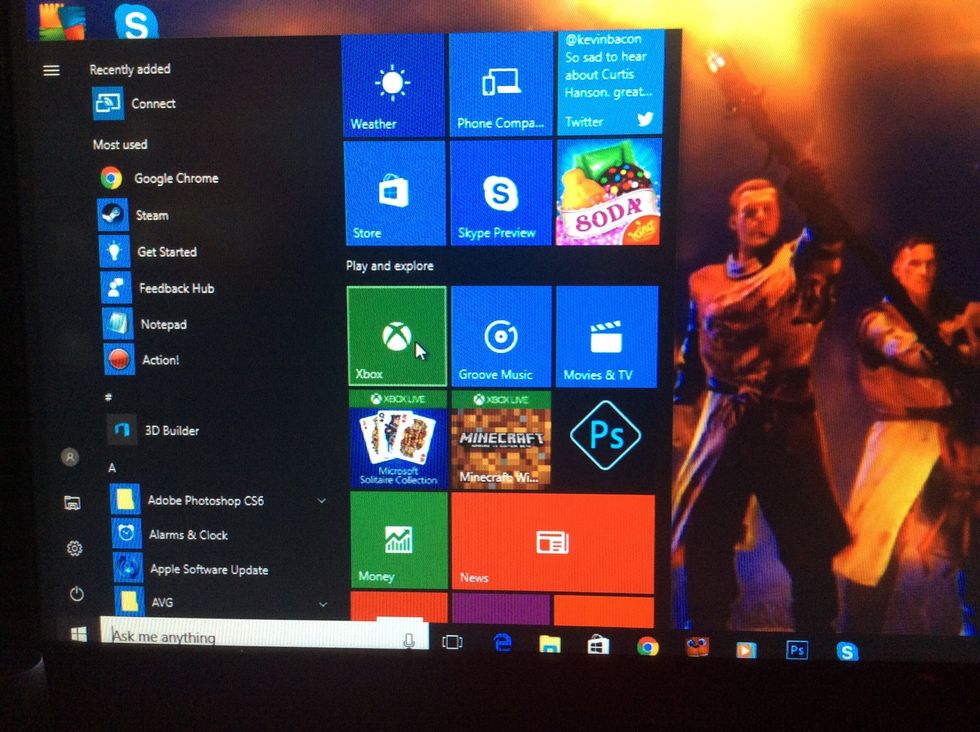
Task: Open the Money tile
Action: coord(399,541)
